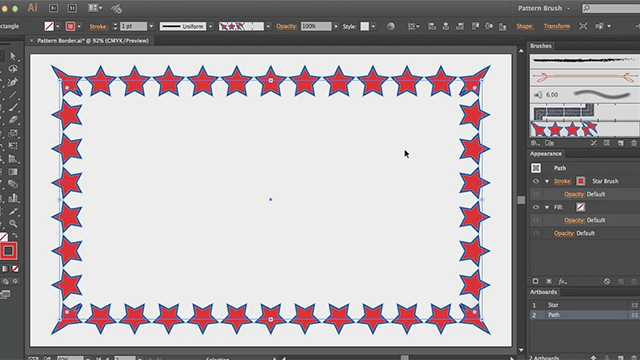Open the graphic Style dropdown
The width and height of the screenshot is (640, 360).
tap(373, 27)
